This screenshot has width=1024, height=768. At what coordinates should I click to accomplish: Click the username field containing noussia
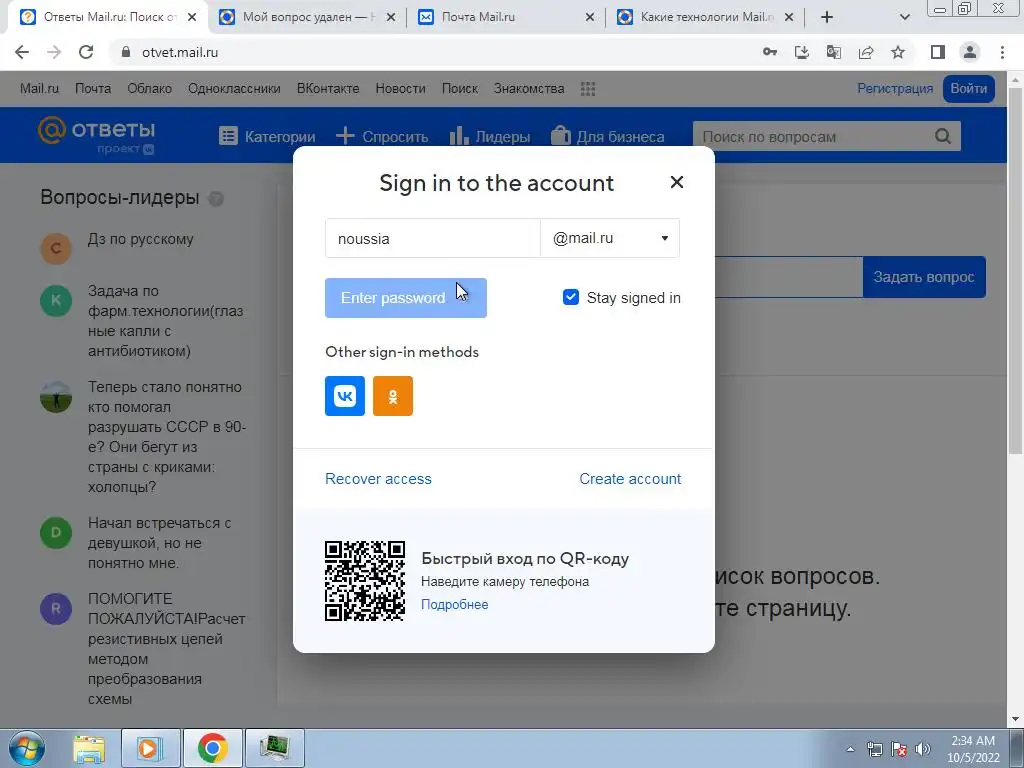433,238
